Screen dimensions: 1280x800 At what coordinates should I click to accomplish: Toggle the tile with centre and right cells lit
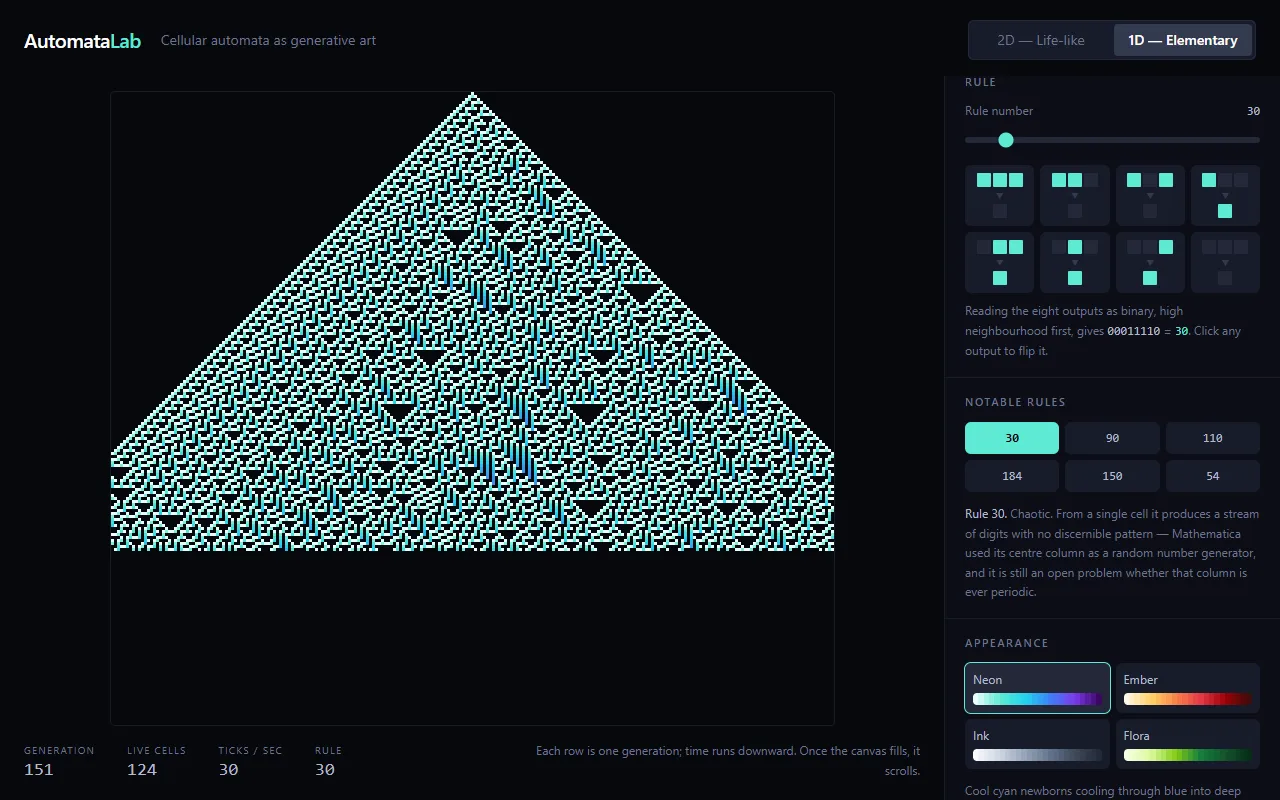1000,262
